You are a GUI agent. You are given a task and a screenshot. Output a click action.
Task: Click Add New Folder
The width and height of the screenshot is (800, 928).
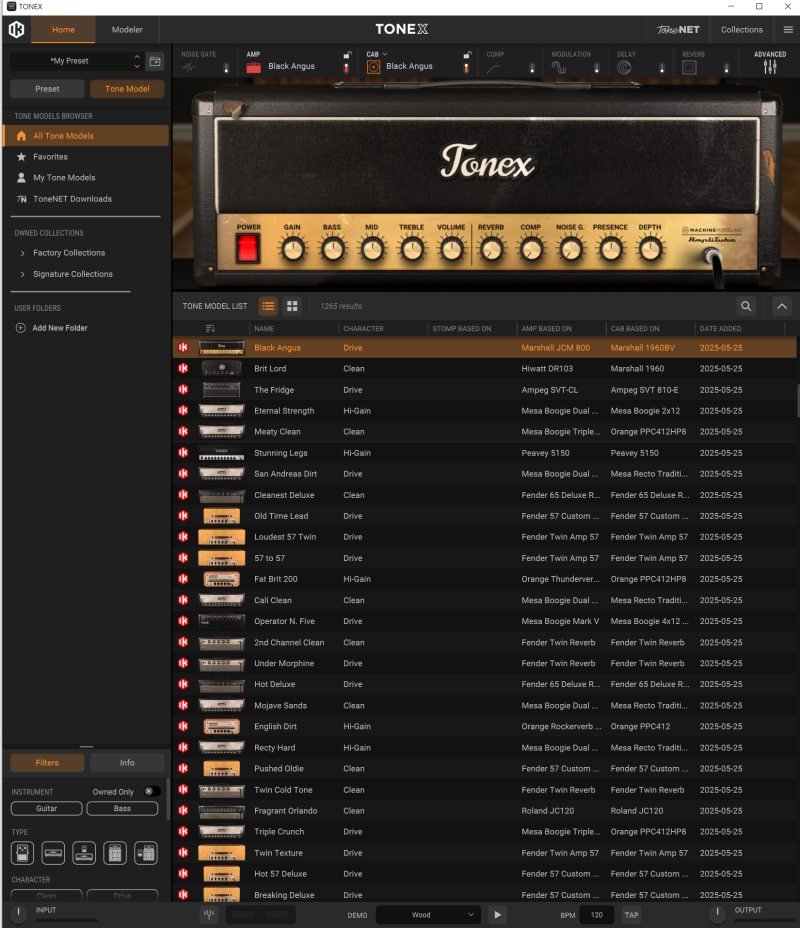[59, 328]
